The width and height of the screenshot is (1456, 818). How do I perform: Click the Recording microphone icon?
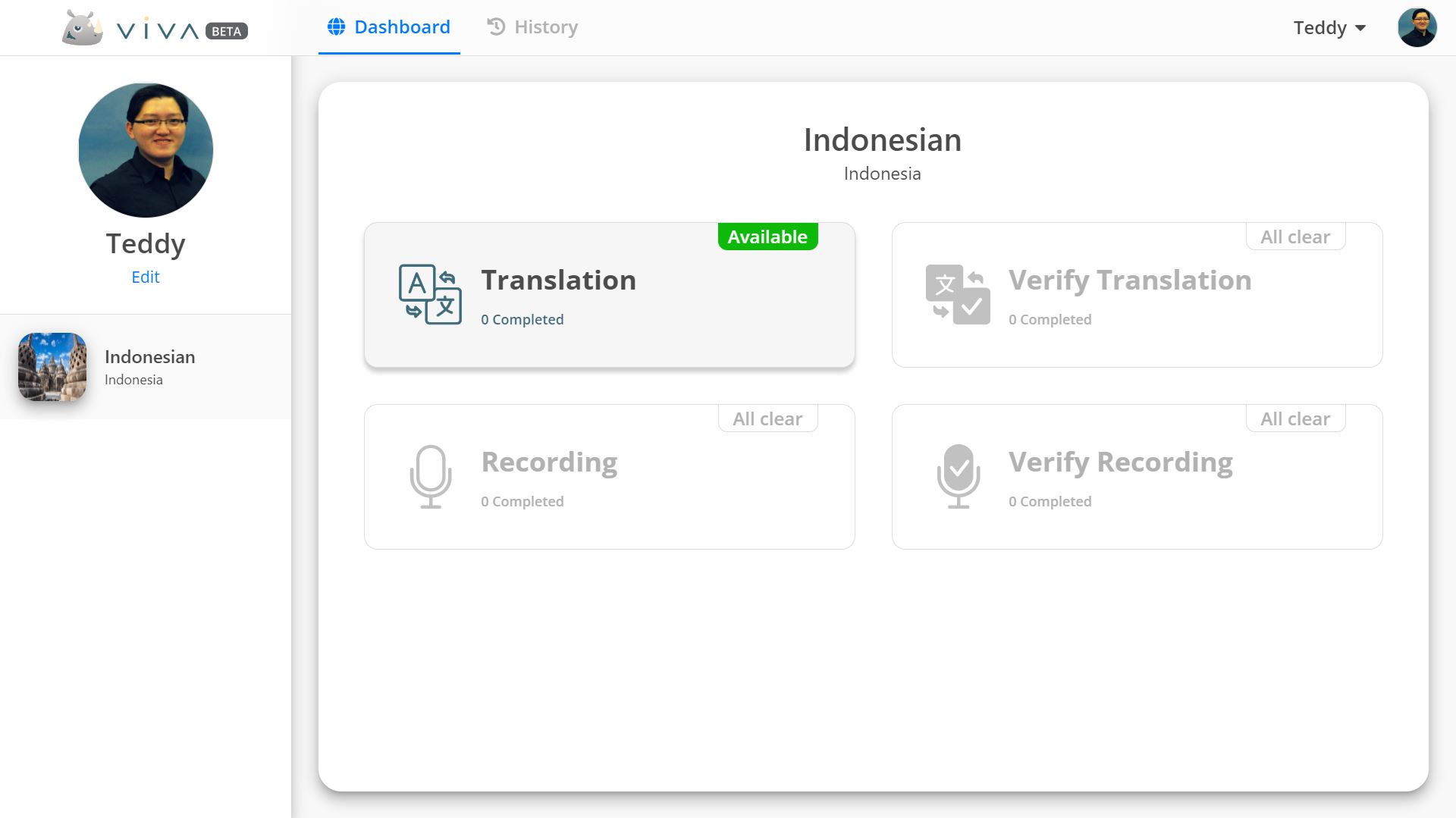point(431,476)
